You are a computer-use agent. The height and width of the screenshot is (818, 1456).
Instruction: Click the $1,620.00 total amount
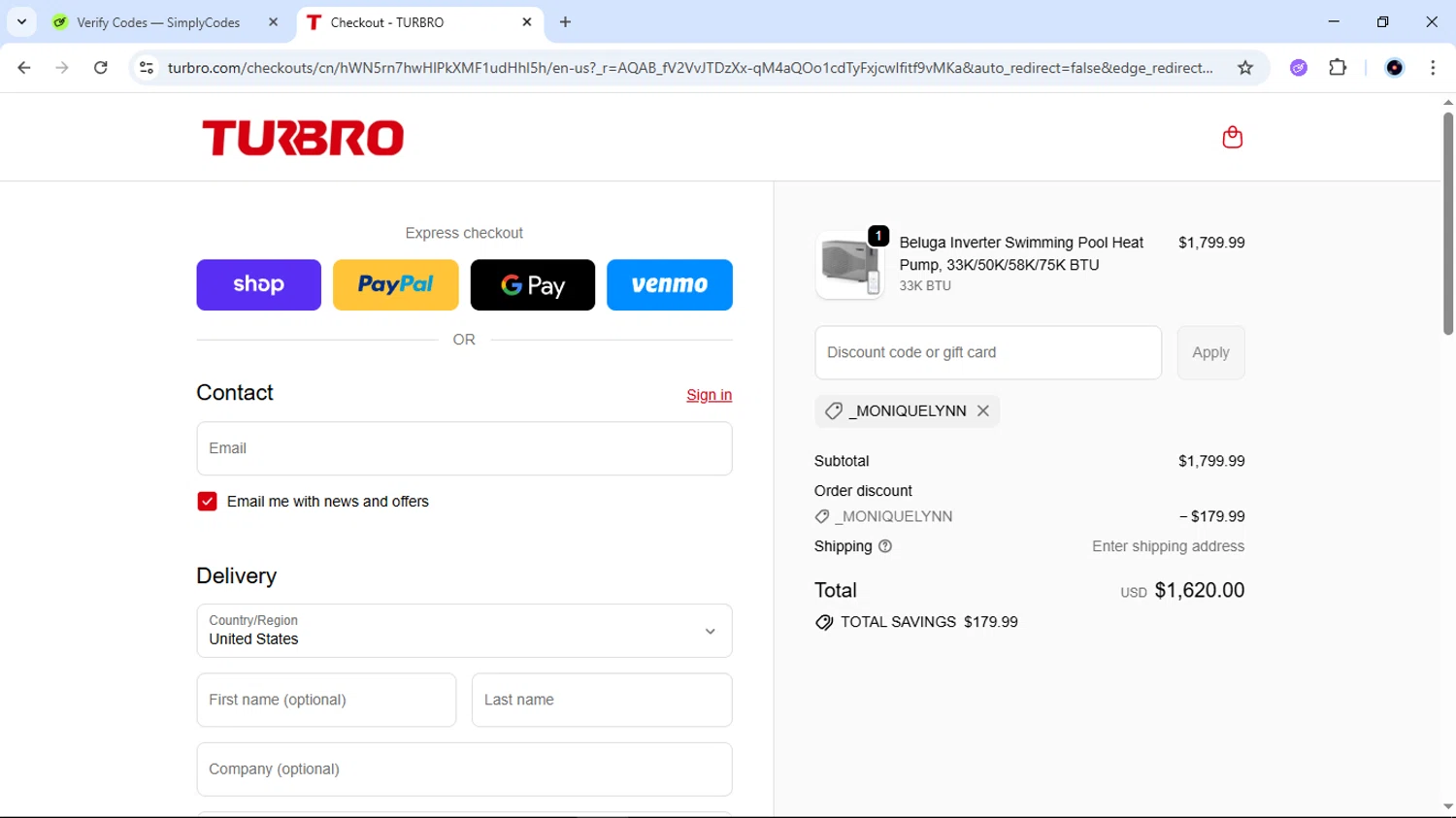[1199, 590]
